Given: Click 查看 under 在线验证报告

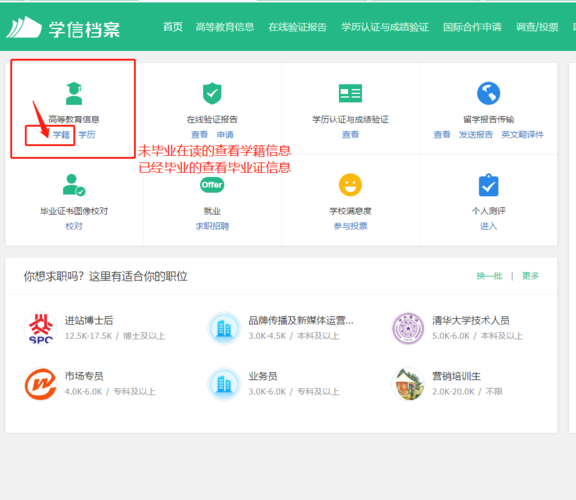Looking at the screenshot, I should (199, 134).
